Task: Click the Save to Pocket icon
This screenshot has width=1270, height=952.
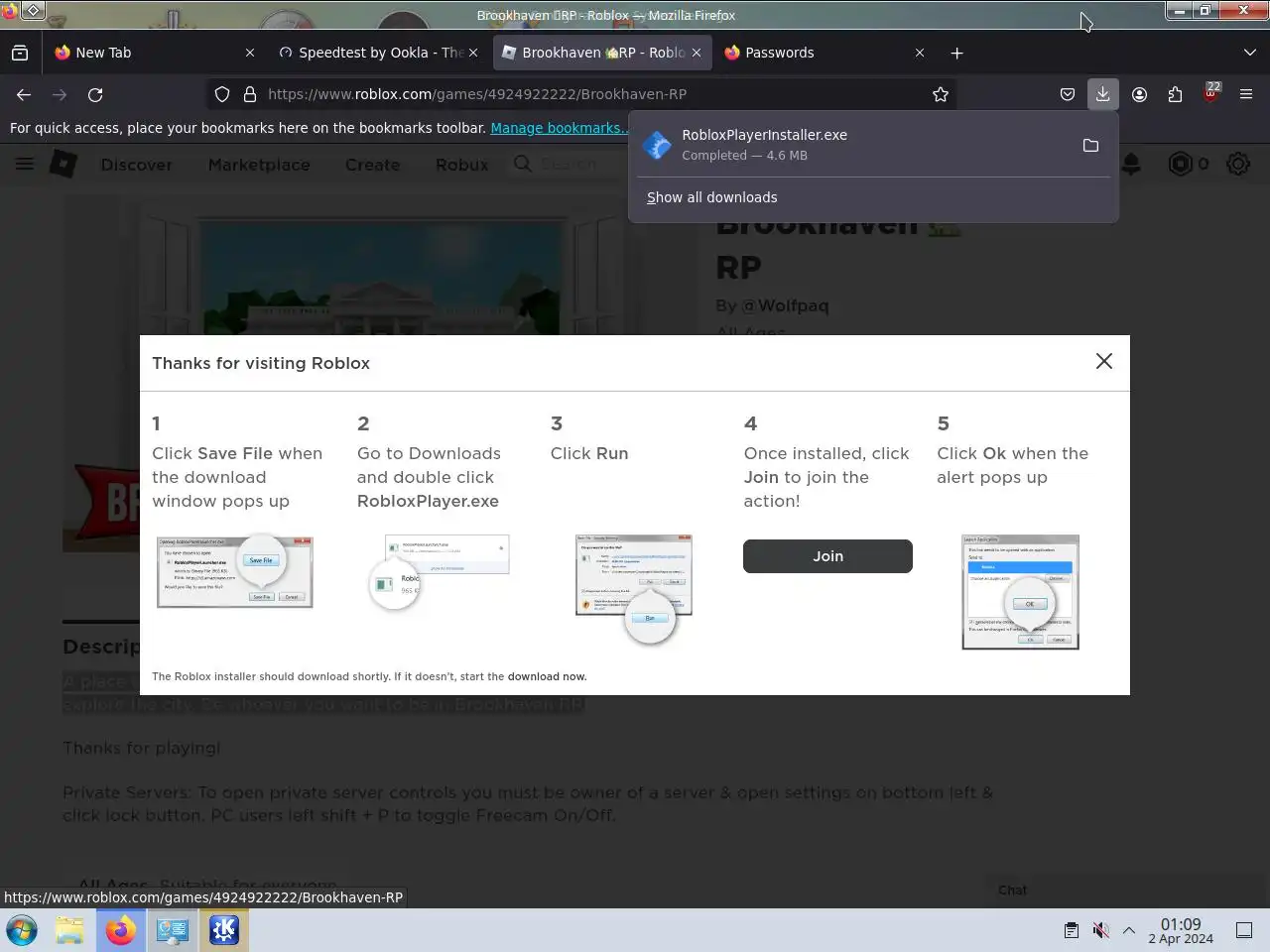Action: point(1068,94)
